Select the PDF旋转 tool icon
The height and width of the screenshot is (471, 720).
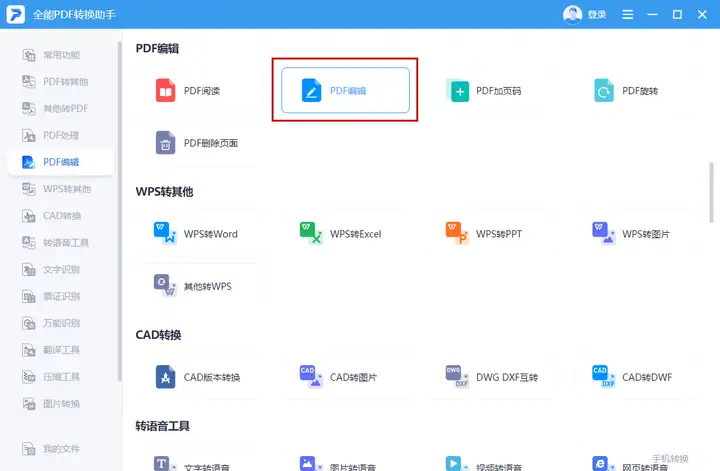tap(604, 90)
